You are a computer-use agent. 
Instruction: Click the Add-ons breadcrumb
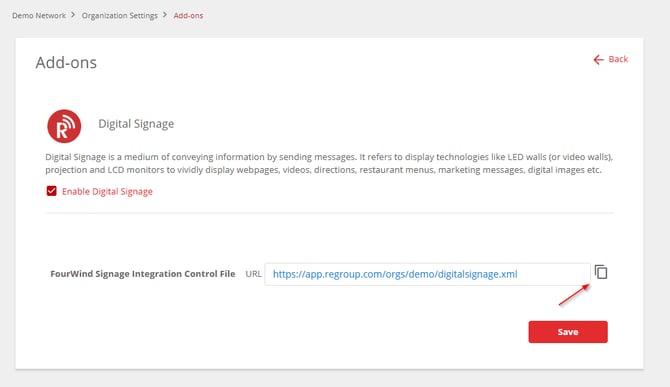pos(188,16)
